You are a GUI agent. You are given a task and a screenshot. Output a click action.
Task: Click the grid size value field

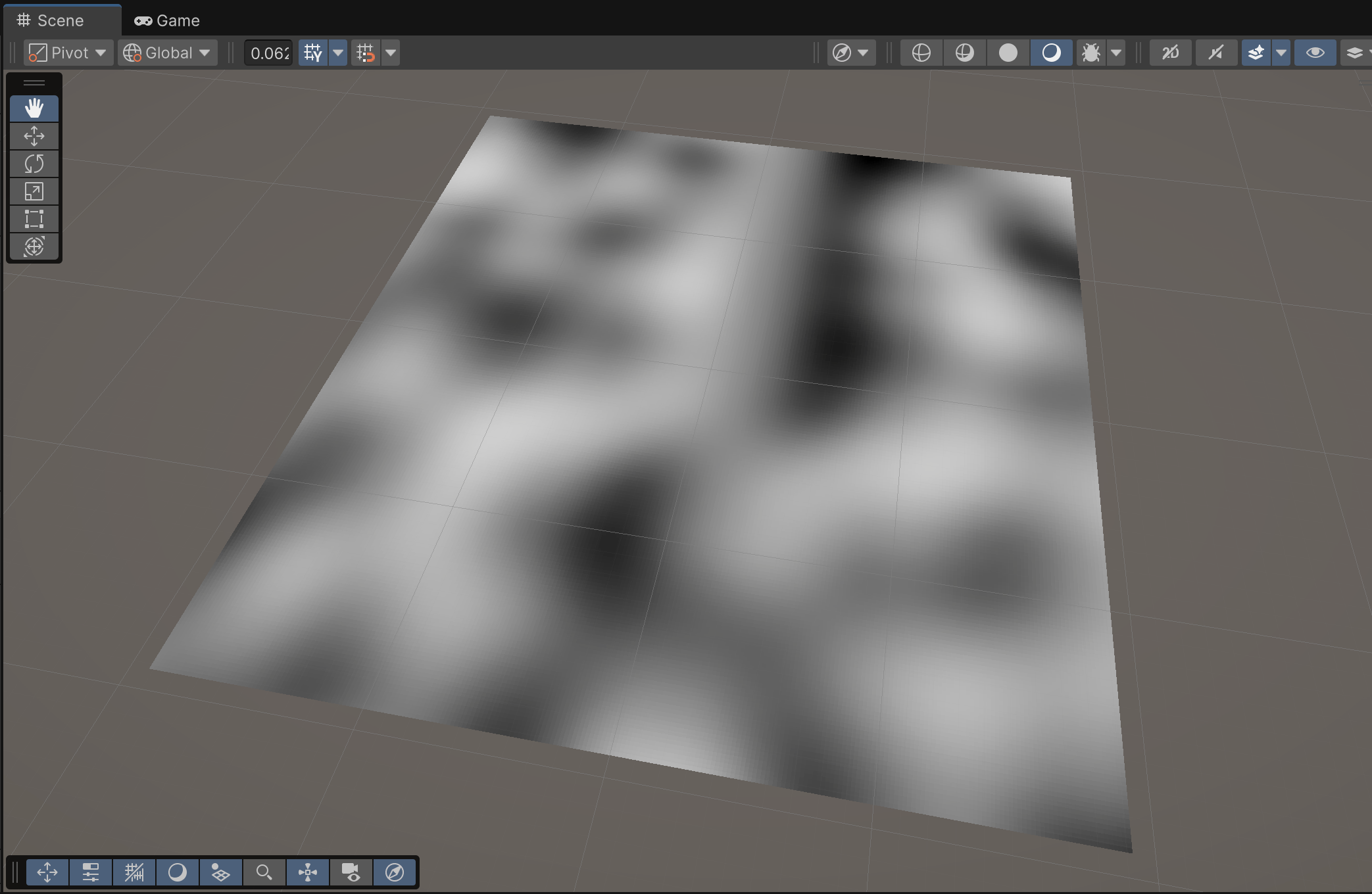[x=269, y=53]
